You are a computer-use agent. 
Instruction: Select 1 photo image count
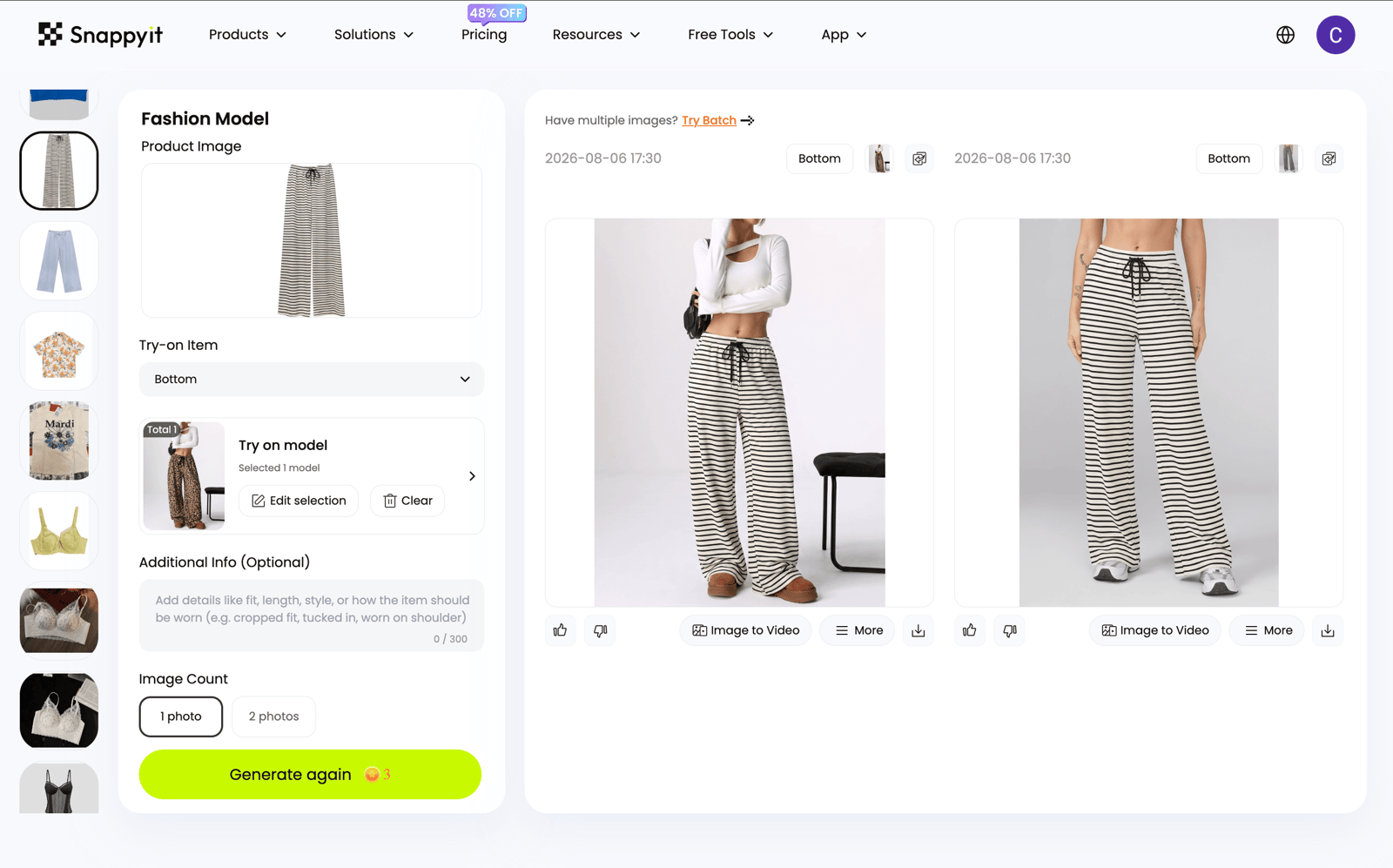click(x=181, y=717)
